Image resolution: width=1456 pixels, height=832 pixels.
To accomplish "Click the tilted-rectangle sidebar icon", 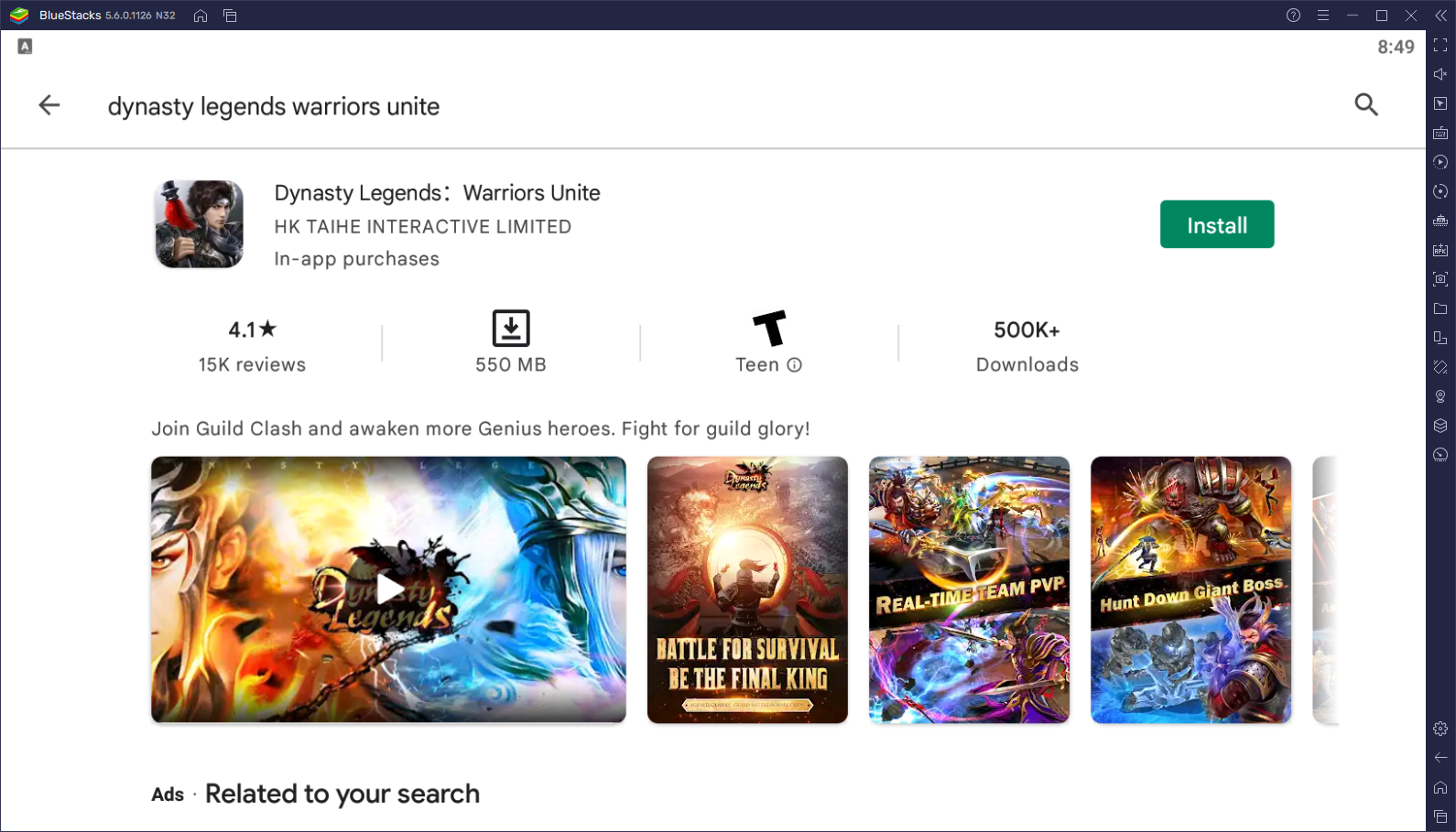I will pyautogui.click(x=1440, y=367).
